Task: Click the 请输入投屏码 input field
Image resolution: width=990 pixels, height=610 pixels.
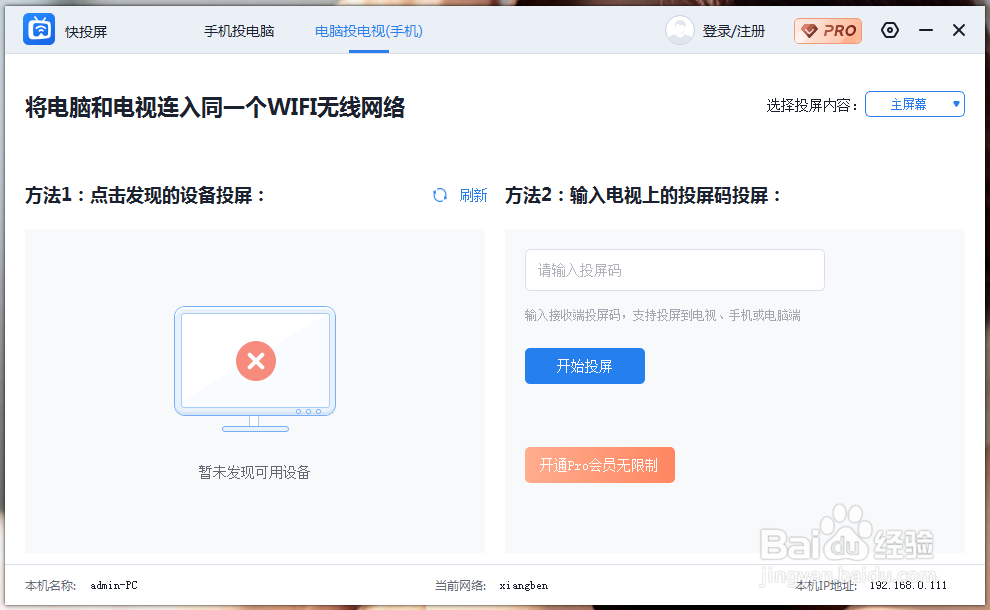Action: (675, 270)
